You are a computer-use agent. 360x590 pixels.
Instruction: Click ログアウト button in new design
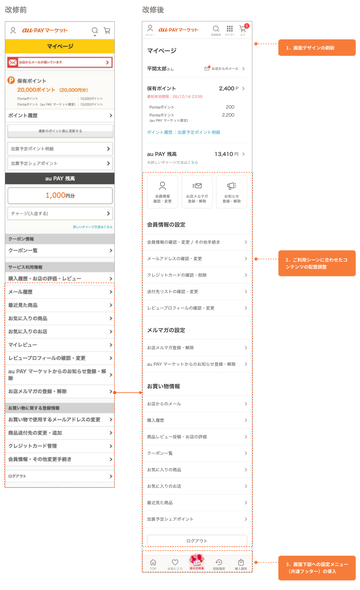197,540
